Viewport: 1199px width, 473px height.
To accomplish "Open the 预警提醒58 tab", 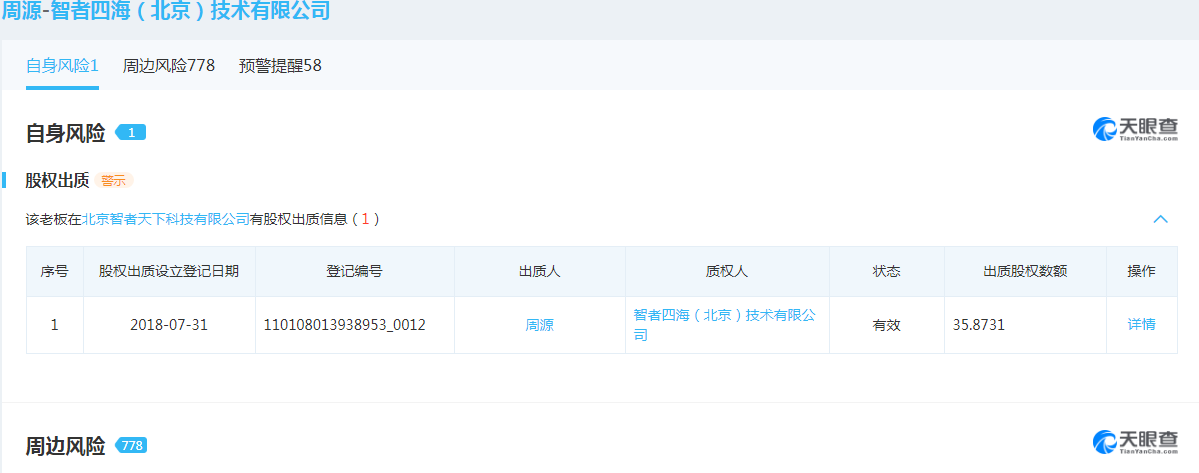I will click(280, 66).
